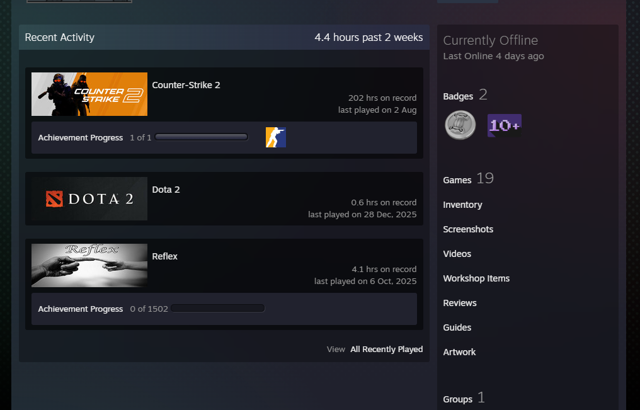Click Reflex Achievement Progress label
The width and height of the screenshot is (640, 410).
[x=80, y=309]
